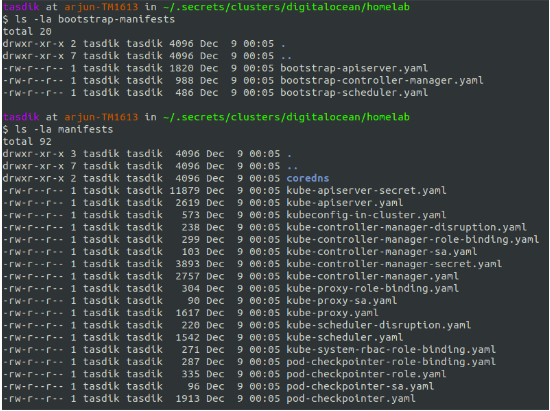The height and width of the screenshot is (411, 550).
Task: Click the kube-controller-manager-sa.yaml entry
Action: coord(382,252)
